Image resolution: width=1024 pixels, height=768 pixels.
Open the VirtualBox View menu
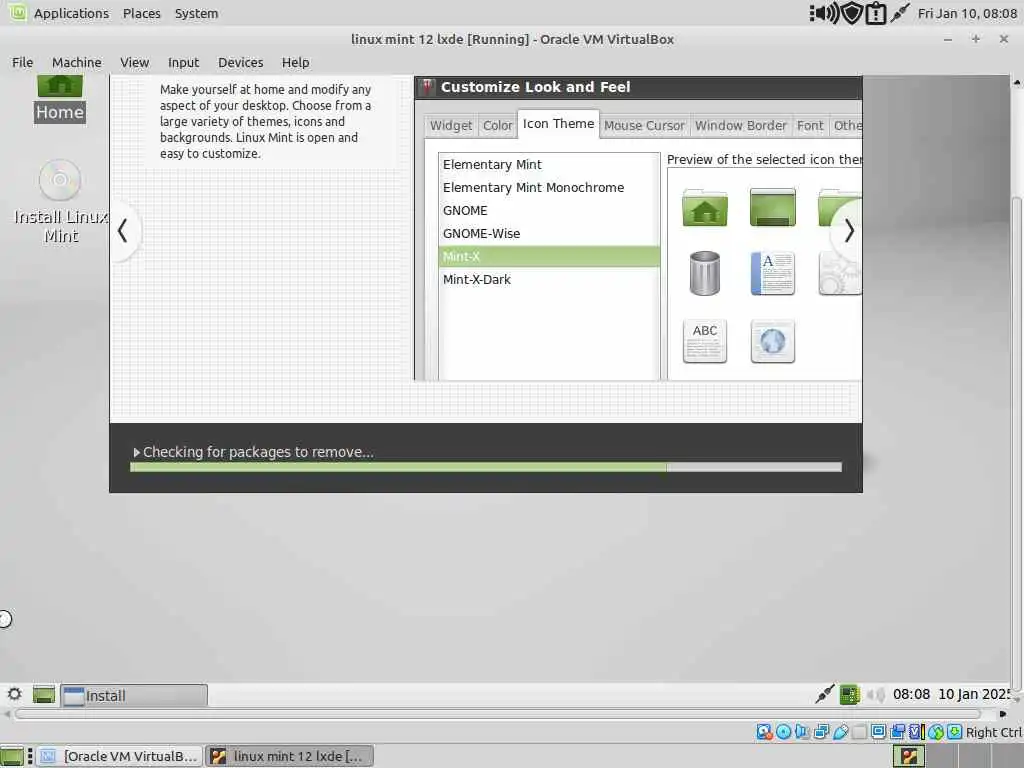pyautogui.click(x=135, y=63)
